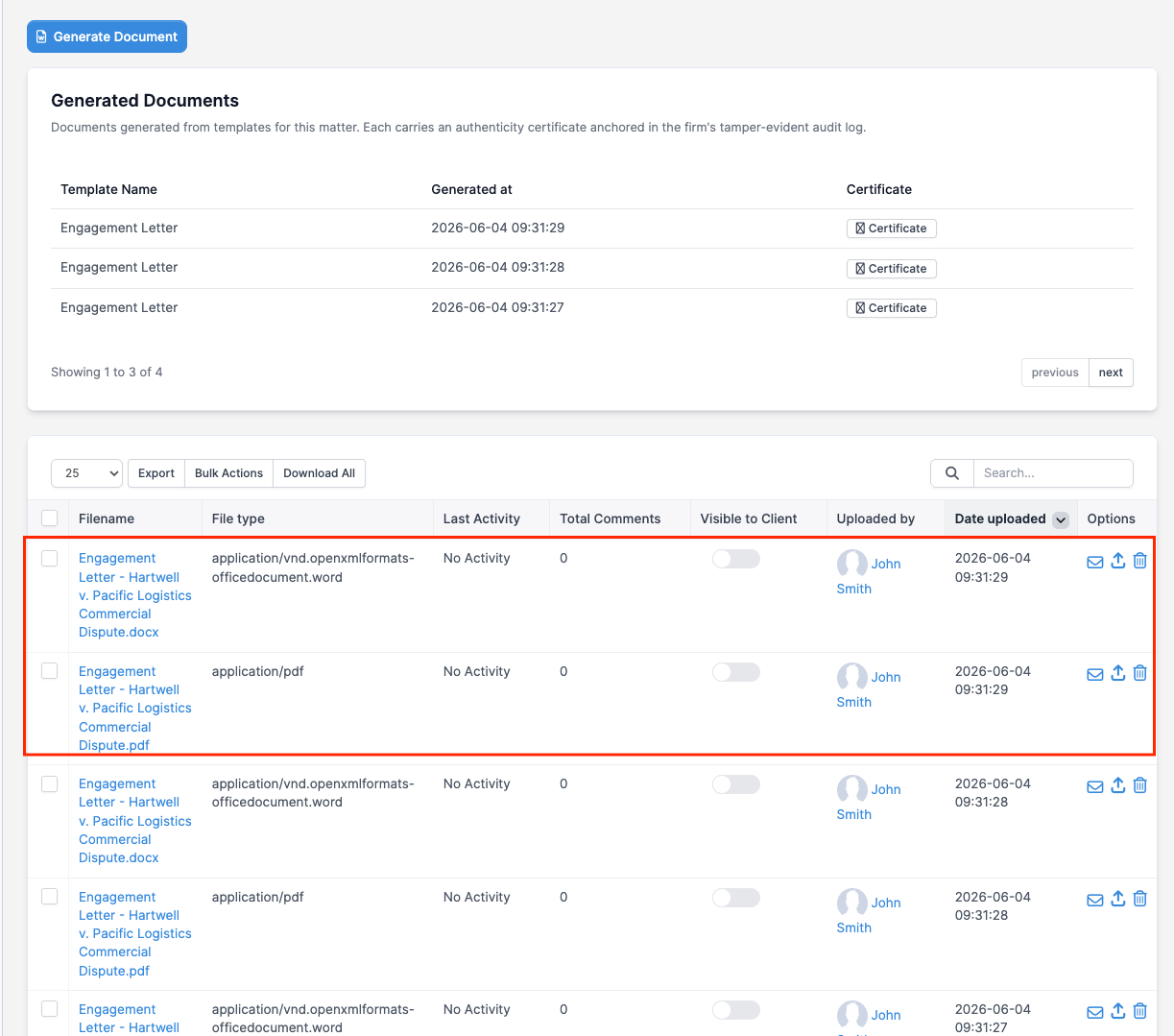Viewport: 1174px width, 1036px height.
Task: Click the email icon for the 09:31:29 PDF row
Action: point(1094,674)
